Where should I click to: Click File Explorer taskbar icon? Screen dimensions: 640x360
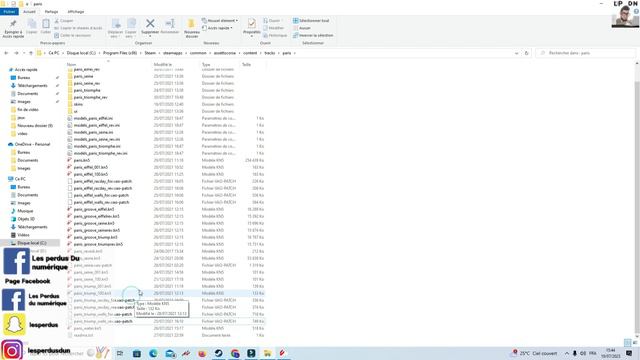pos(267,353)
